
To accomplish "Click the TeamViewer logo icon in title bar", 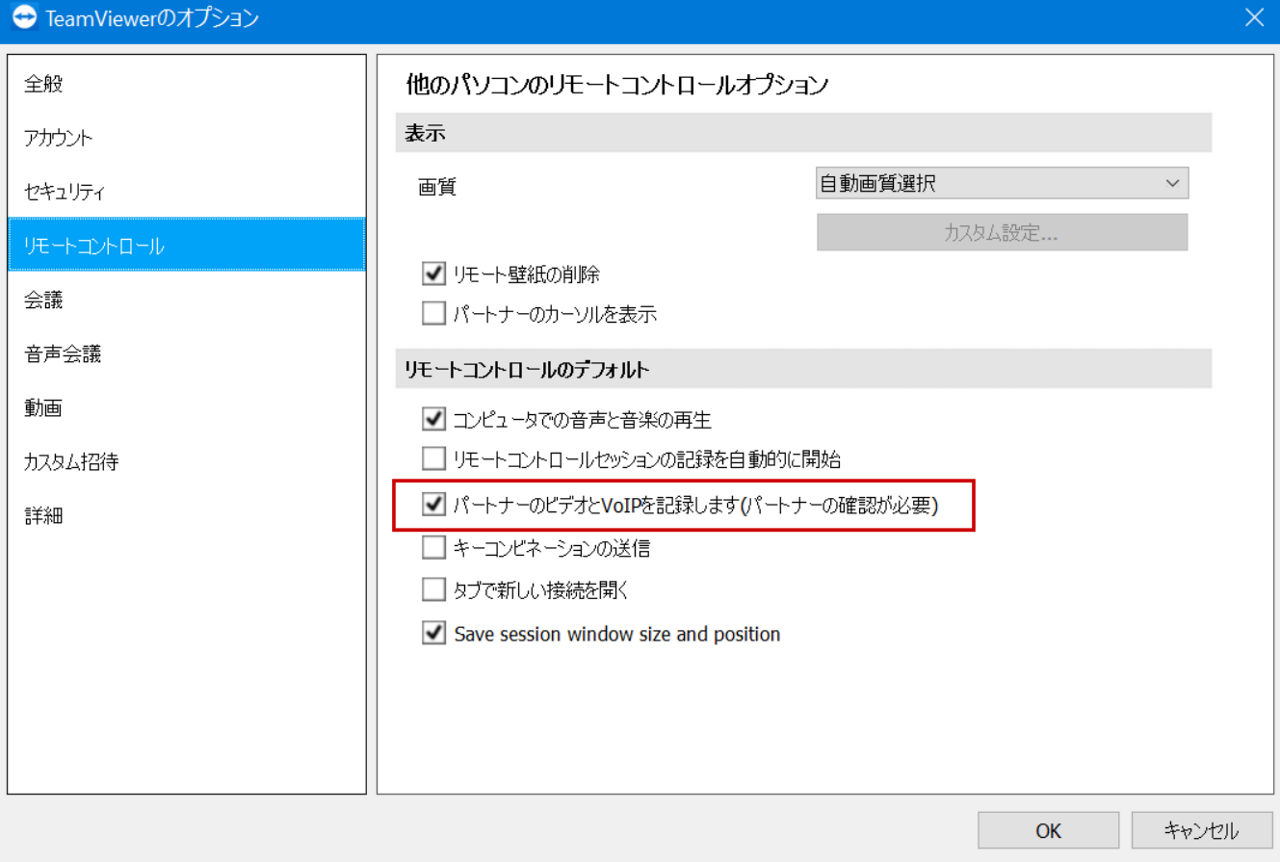I will [x=24, y=17].
